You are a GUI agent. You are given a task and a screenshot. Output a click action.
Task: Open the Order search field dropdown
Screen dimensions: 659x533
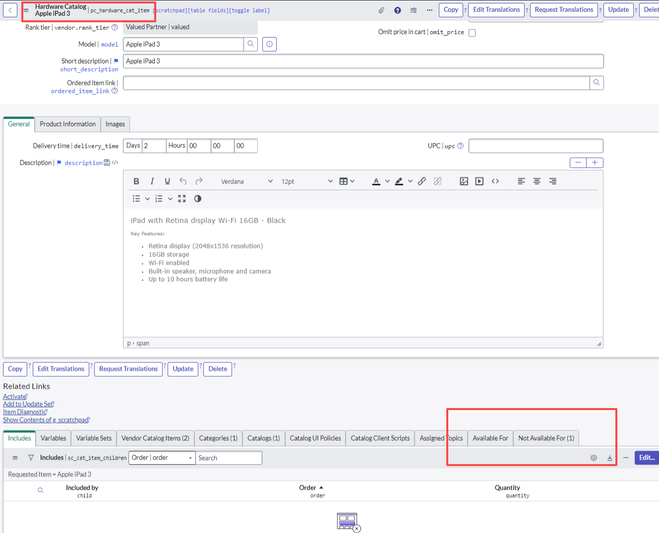point(162,458)
